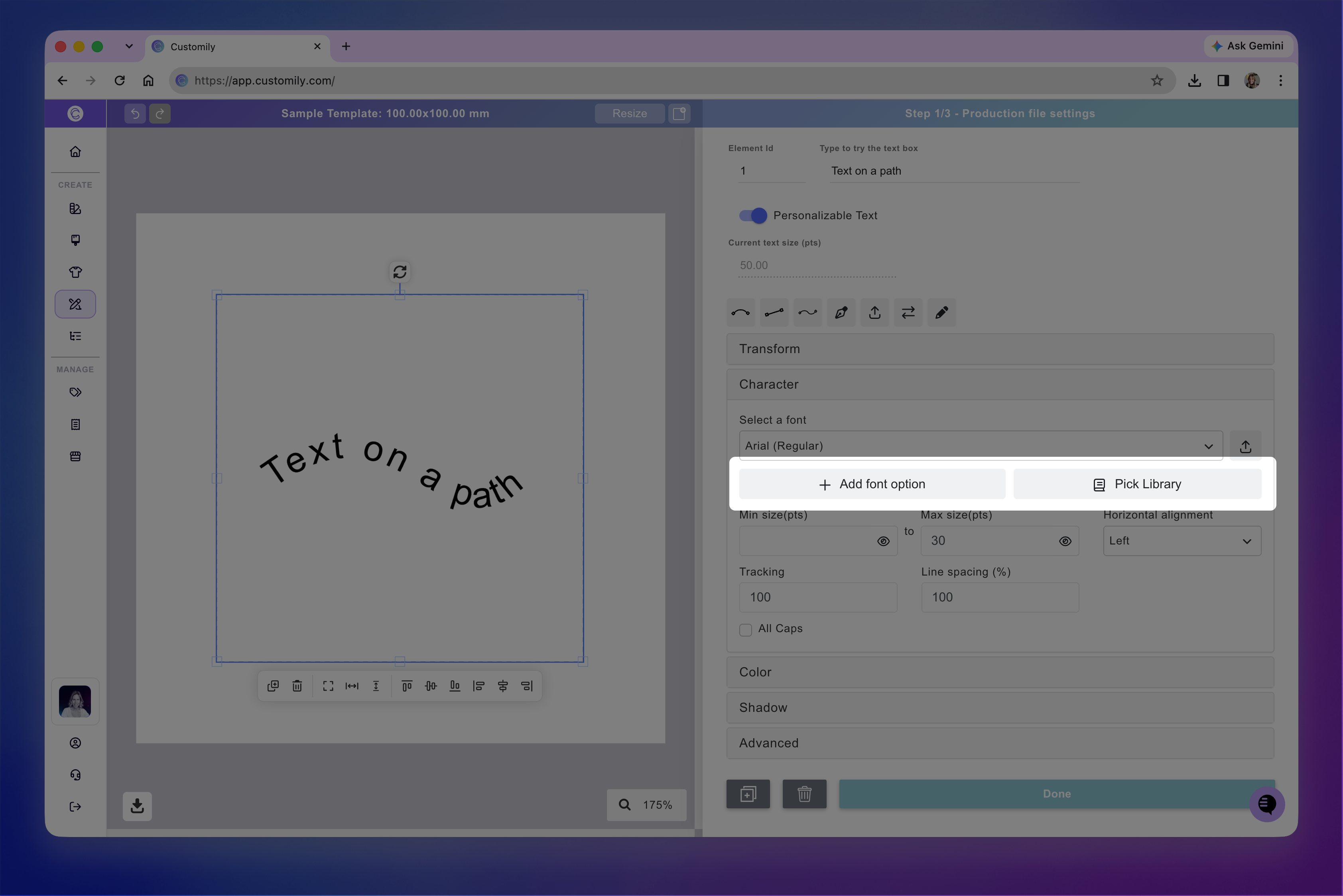Align element to vertical middle
The image size is (1343, 896).
pos(431,686)
